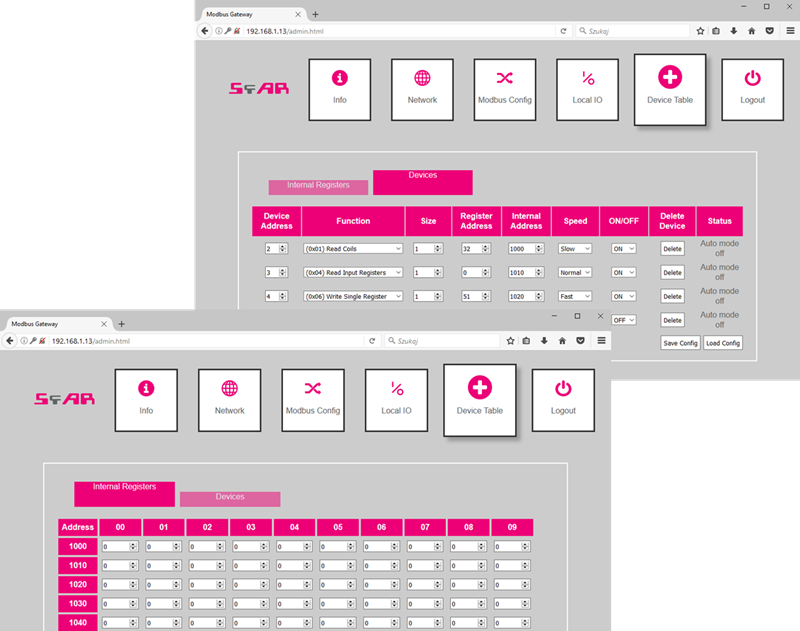Open the hamburger menu in the upper browser window

point(788,31)
